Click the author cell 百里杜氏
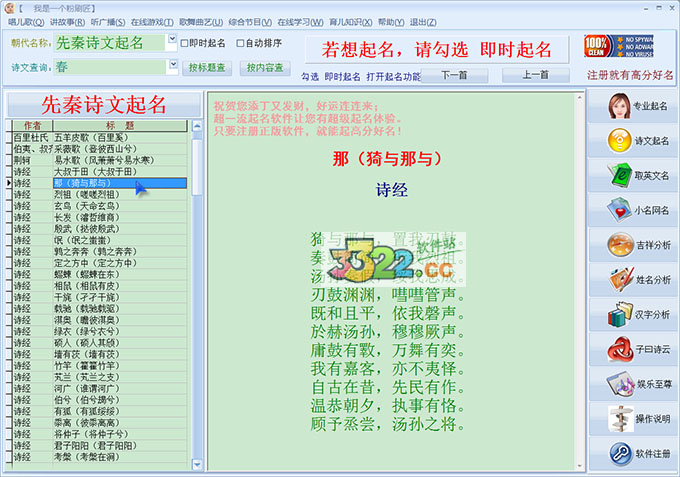The height and width of the screenshot is (477, 680). tap(33, 137)
